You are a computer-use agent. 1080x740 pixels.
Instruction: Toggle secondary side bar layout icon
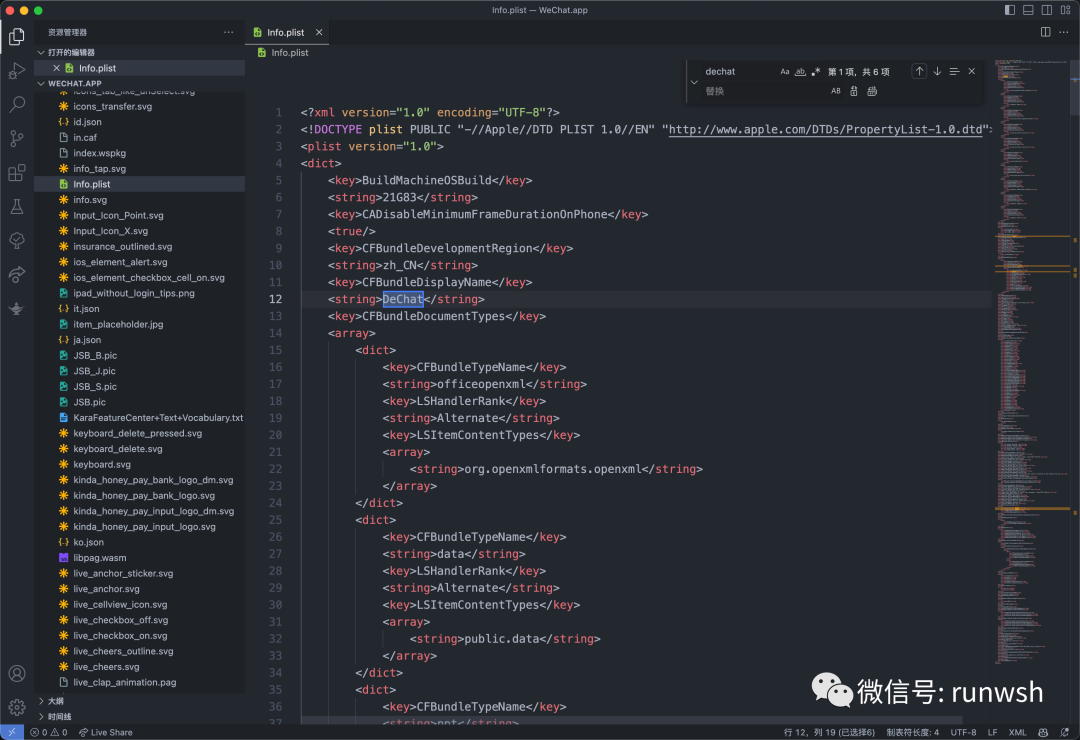1046,10
